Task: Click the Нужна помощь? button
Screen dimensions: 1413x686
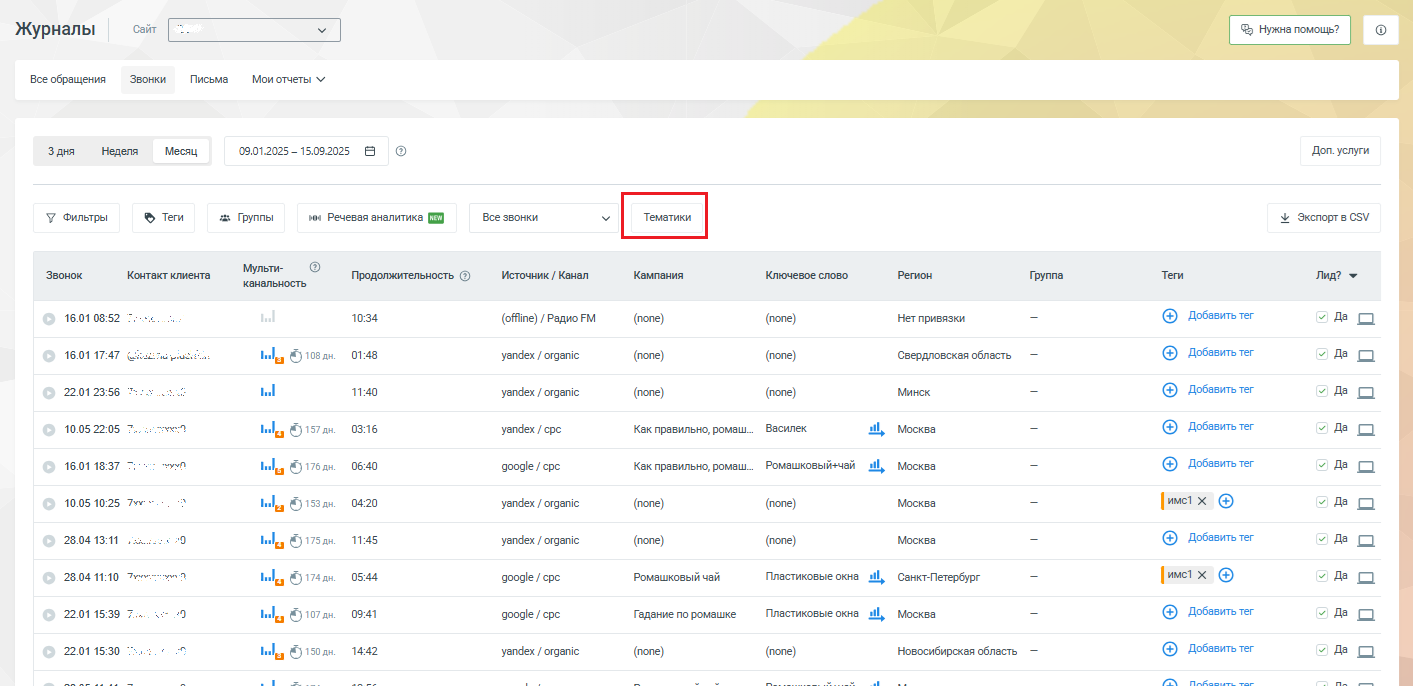Action: [x=1290, y=30]
